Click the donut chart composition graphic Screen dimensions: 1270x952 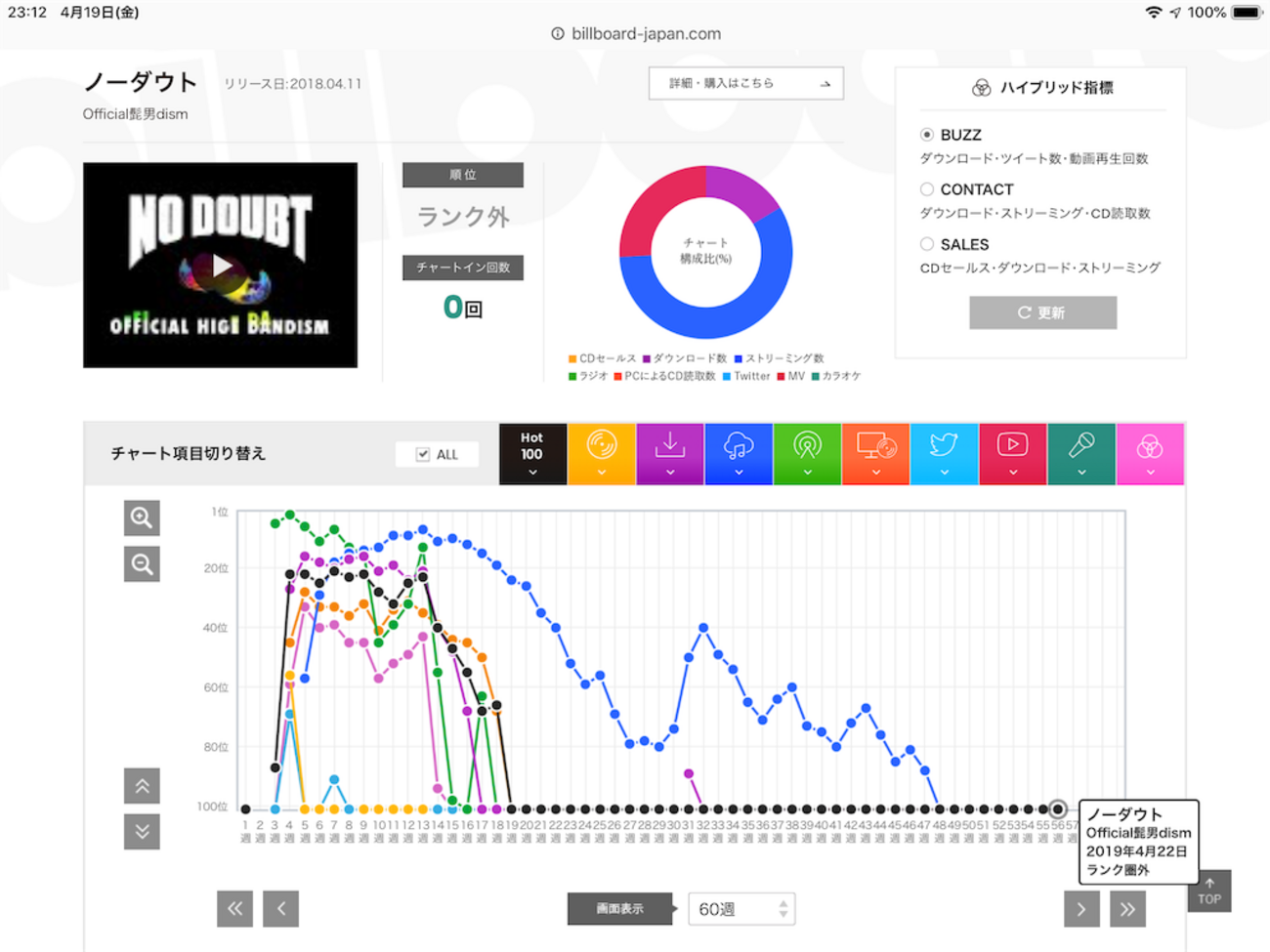(x=705, y=252)
